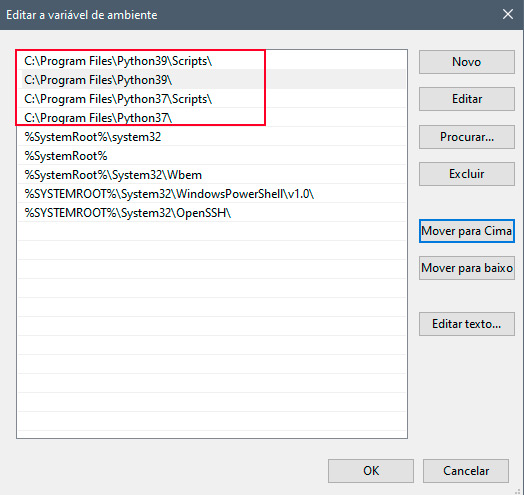Open the Procurar... browse dialog
The image size is (524, 495).
point(467,137)
